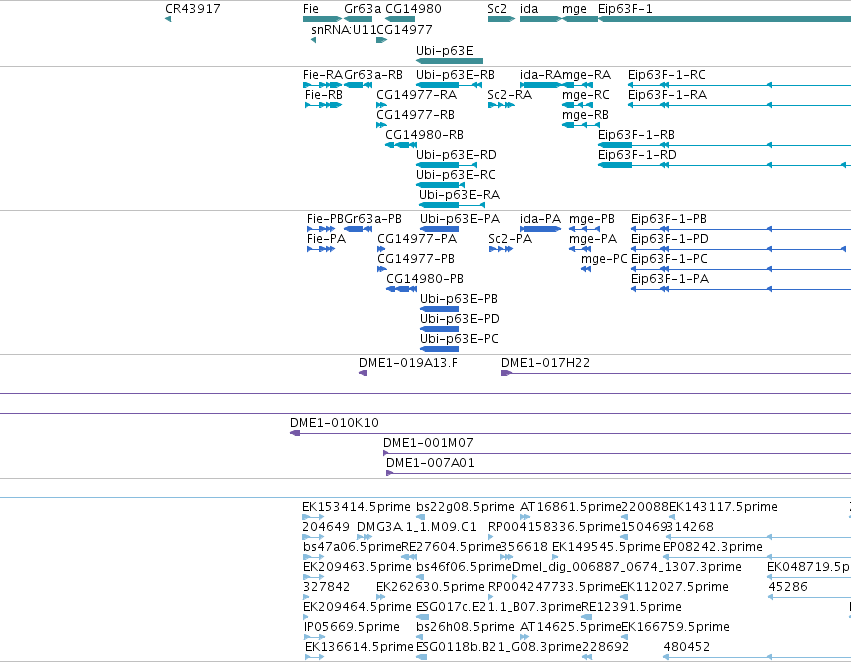Viewport: 851px width, 662px height.
Task: Select transcript Ubi-p63E-RB
Action: (x=455, y=74)
